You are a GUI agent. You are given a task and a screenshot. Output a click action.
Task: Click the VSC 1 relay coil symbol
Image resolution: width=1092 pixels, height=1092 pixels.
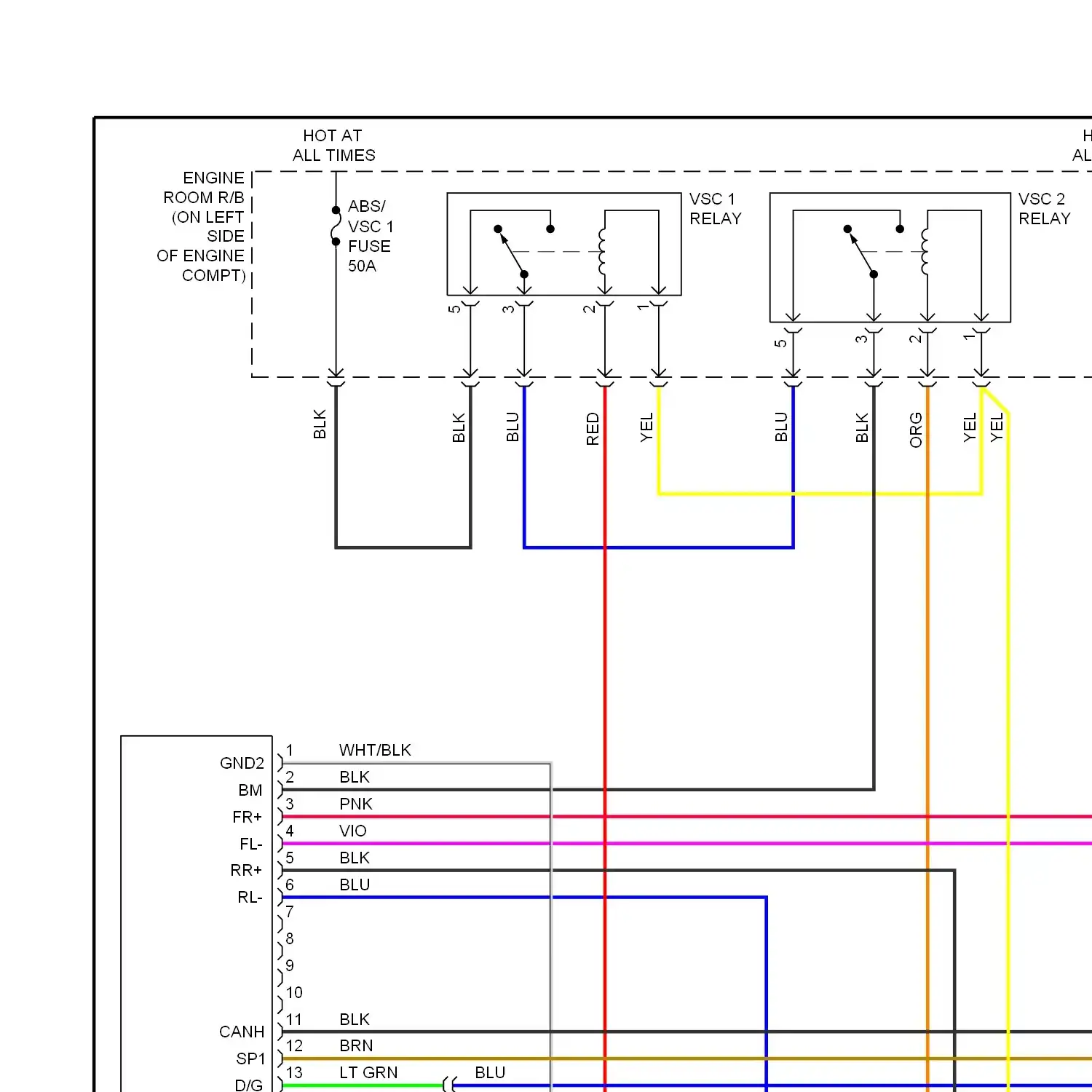602,251
